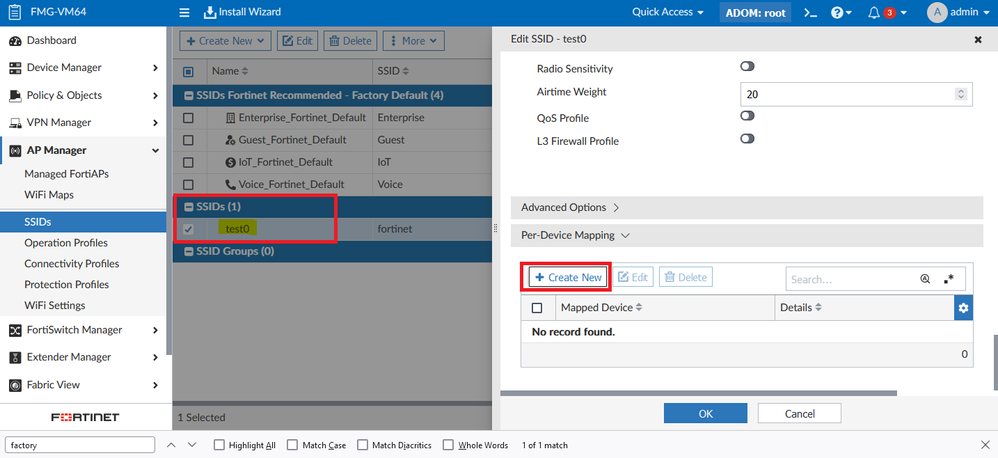
Task: Click the Policy & Objects icon
Action: pos(15,95)
